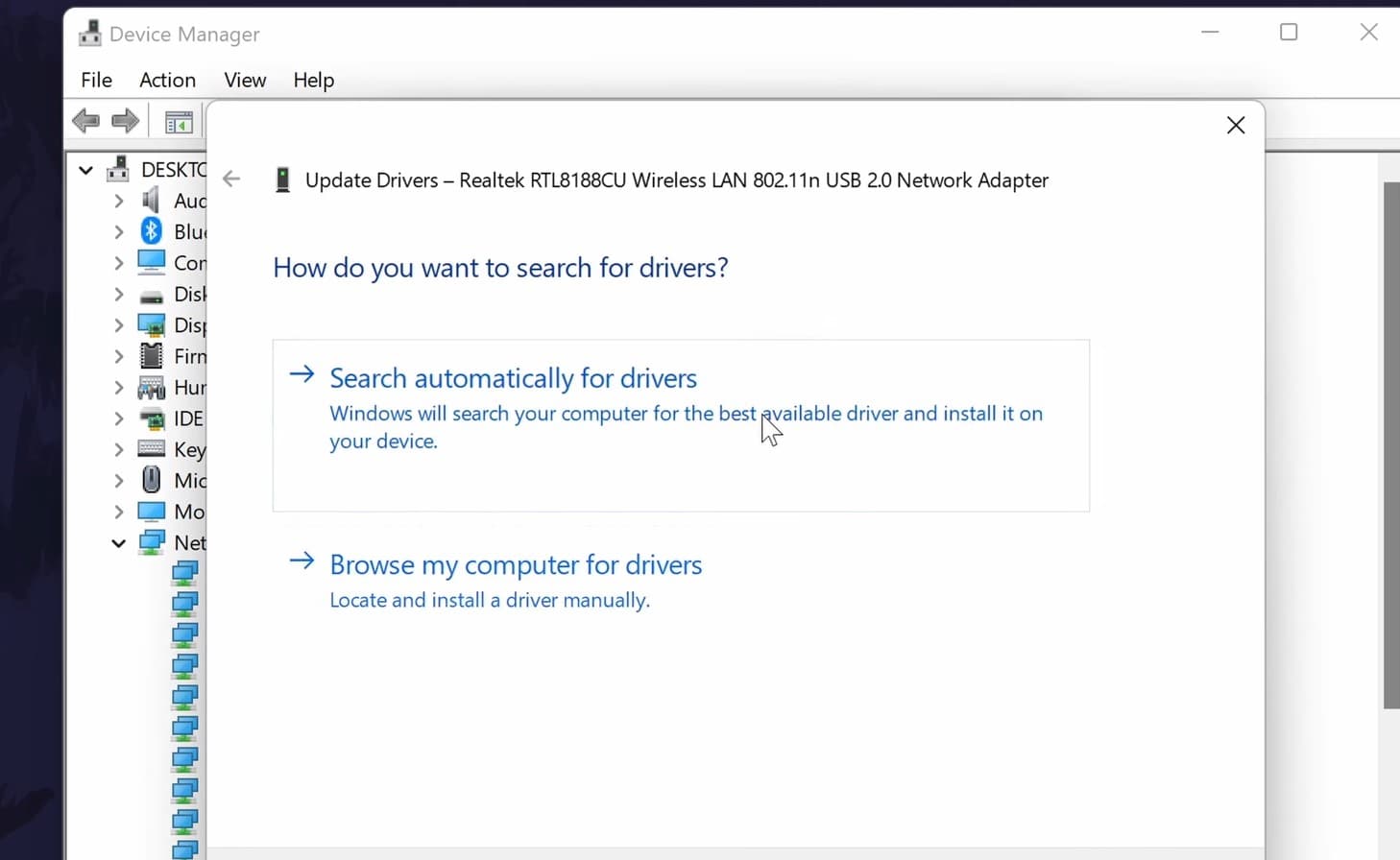Viewport: 1400px width, 860px height.
Task: Select the Firmware category icon
Action: 151,356
